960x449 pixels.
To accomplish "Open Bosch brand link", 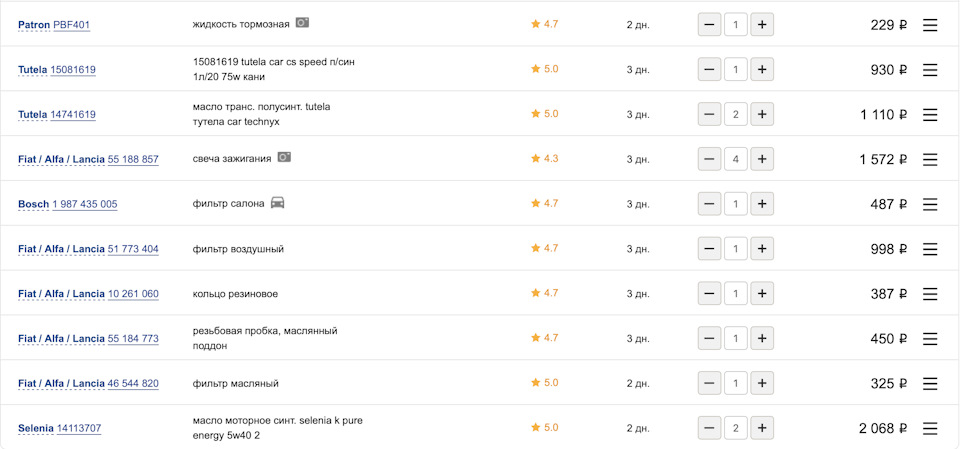I will [33, 204].
